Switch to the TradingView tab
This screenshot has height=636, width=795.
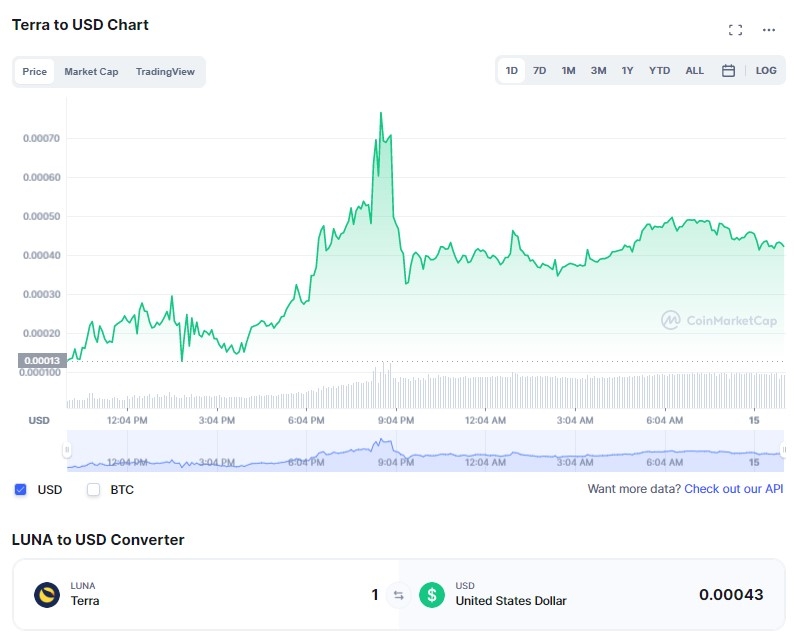point(165,72)
